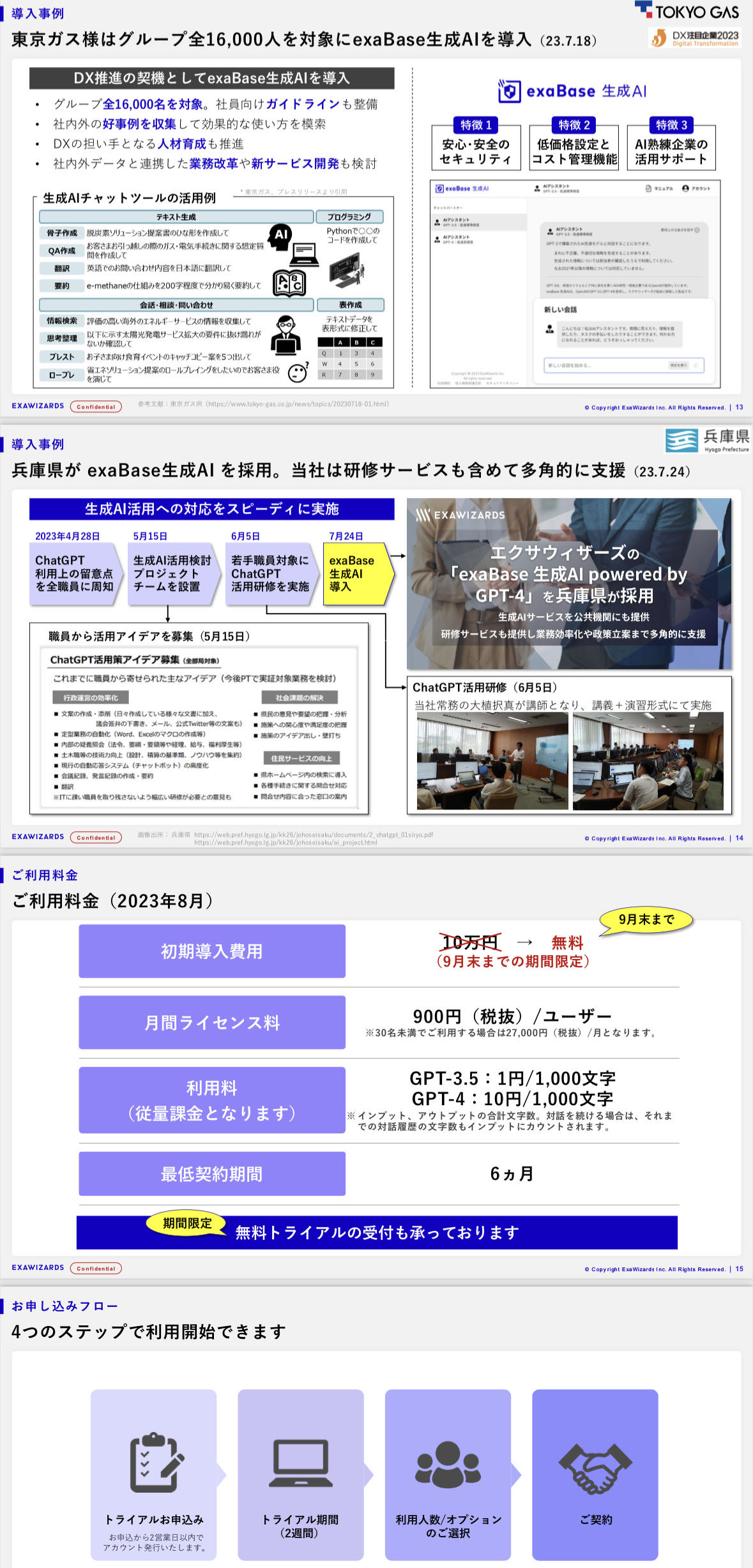
Task: Click the 兵庫県 Hyogo Prefecture logo
Action: click(x=707, y=440)
